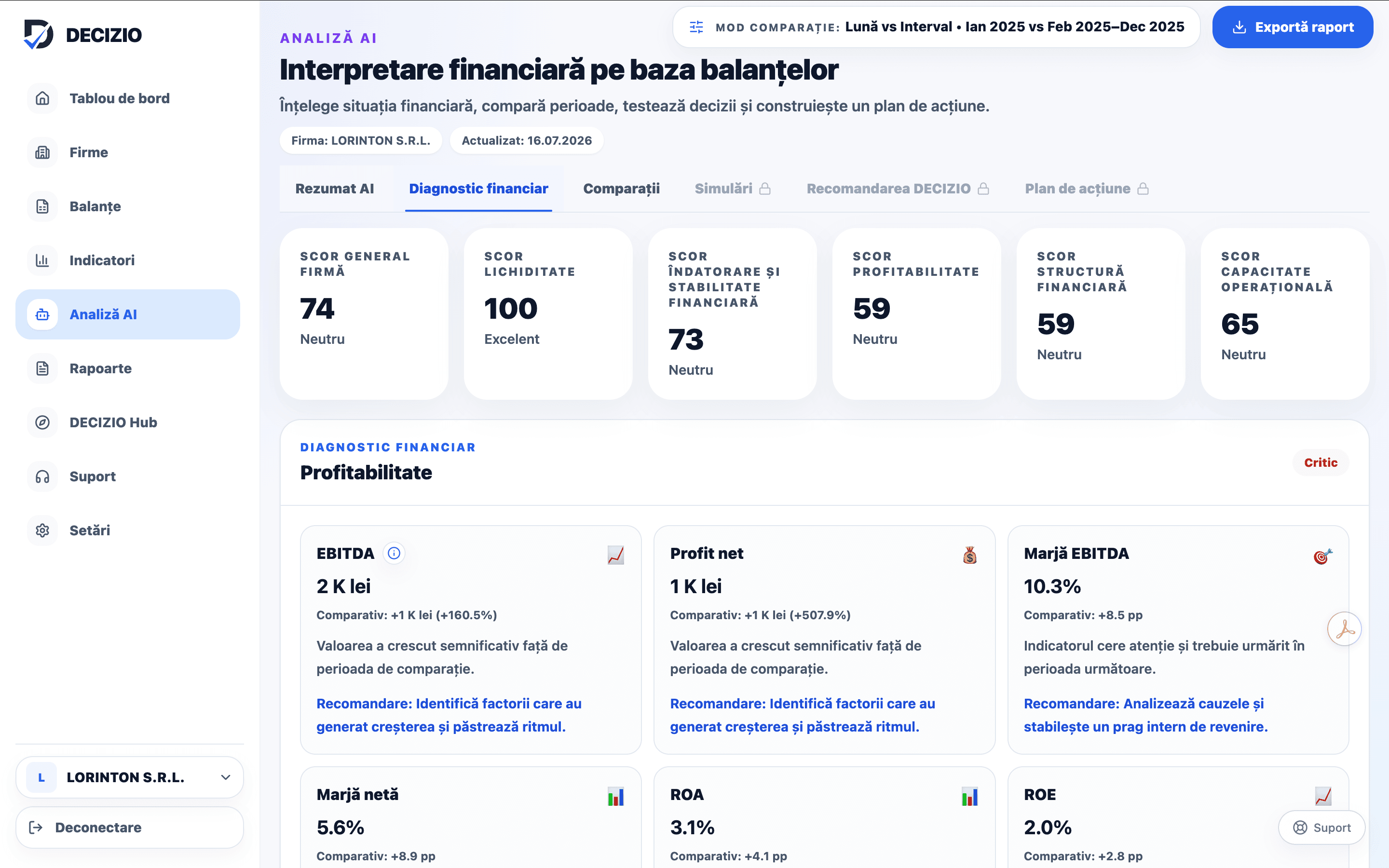Click the lock icon beside Simulări
The height and width of the screenshot is (868, 1389).
765,189
